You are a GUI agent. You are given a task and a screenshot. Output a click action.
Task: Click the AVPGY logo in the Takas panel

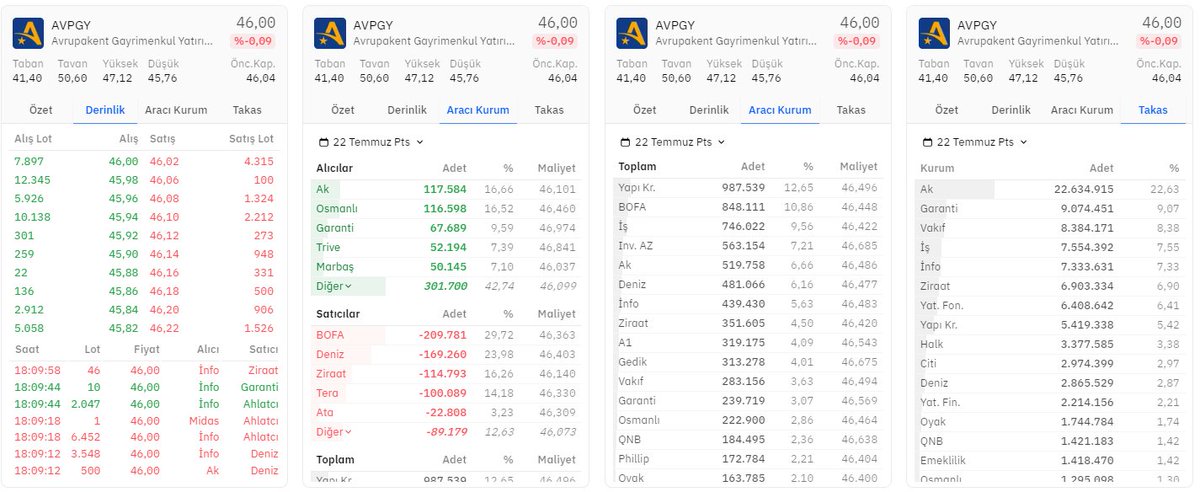pos(934,33)
